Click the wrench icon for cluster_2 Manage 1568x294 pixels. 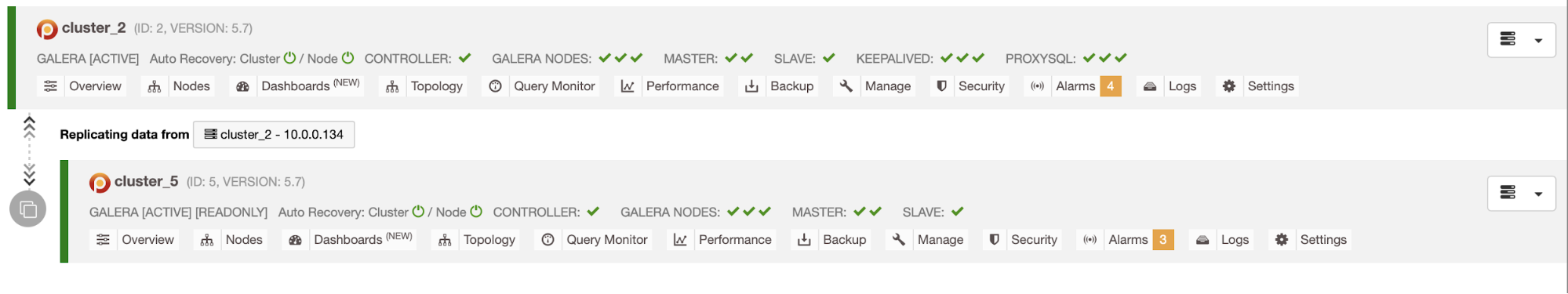[846, 86]
